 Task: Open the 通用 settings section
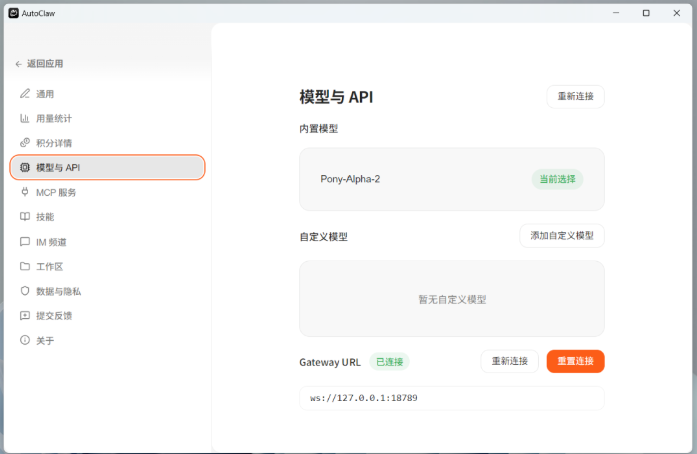click(107, 94)
